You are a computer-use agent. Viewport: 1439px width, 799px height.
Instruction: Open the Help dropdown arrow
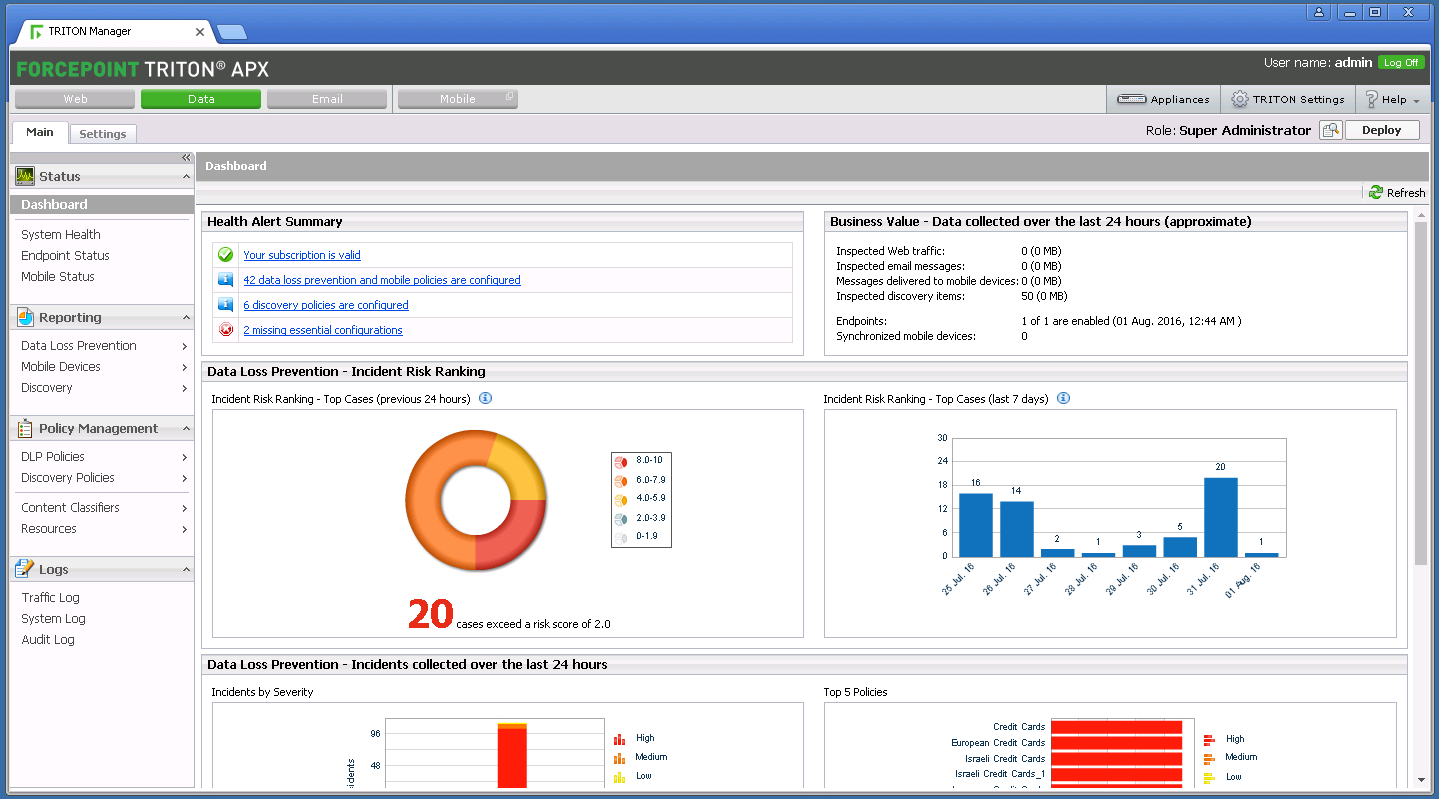(1417, 101)
